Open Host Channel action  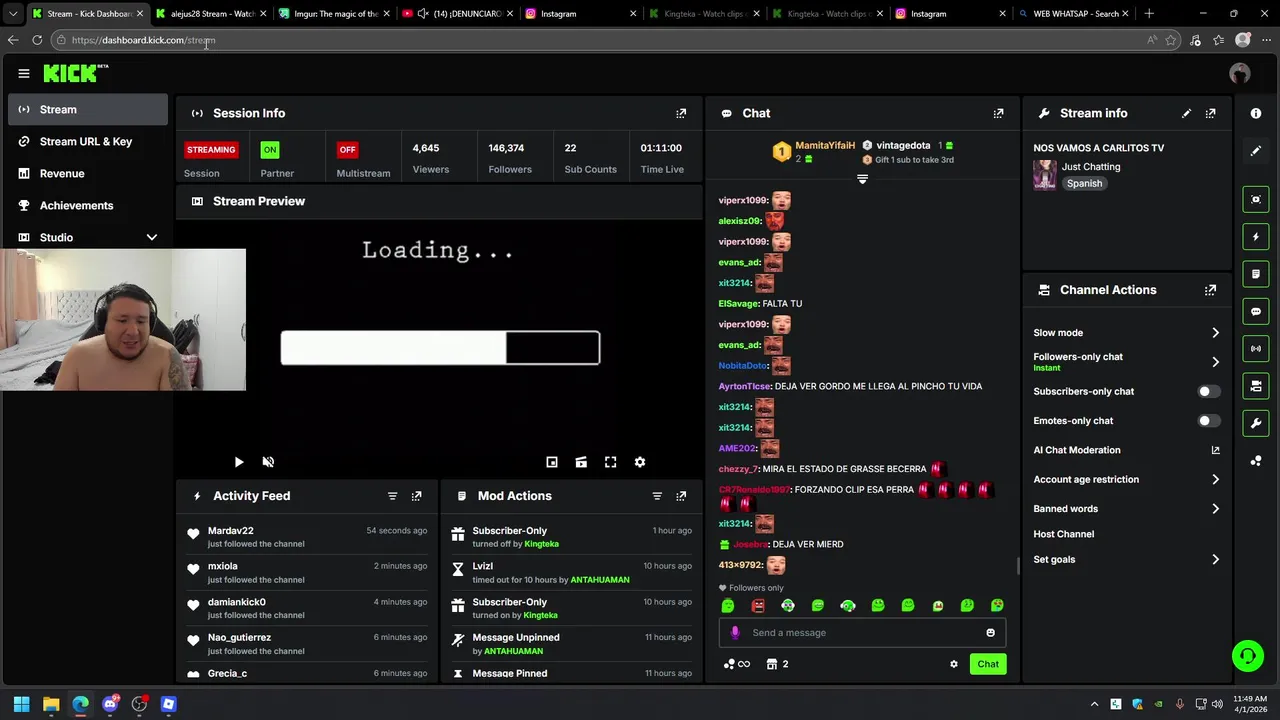pos(1063,534)
